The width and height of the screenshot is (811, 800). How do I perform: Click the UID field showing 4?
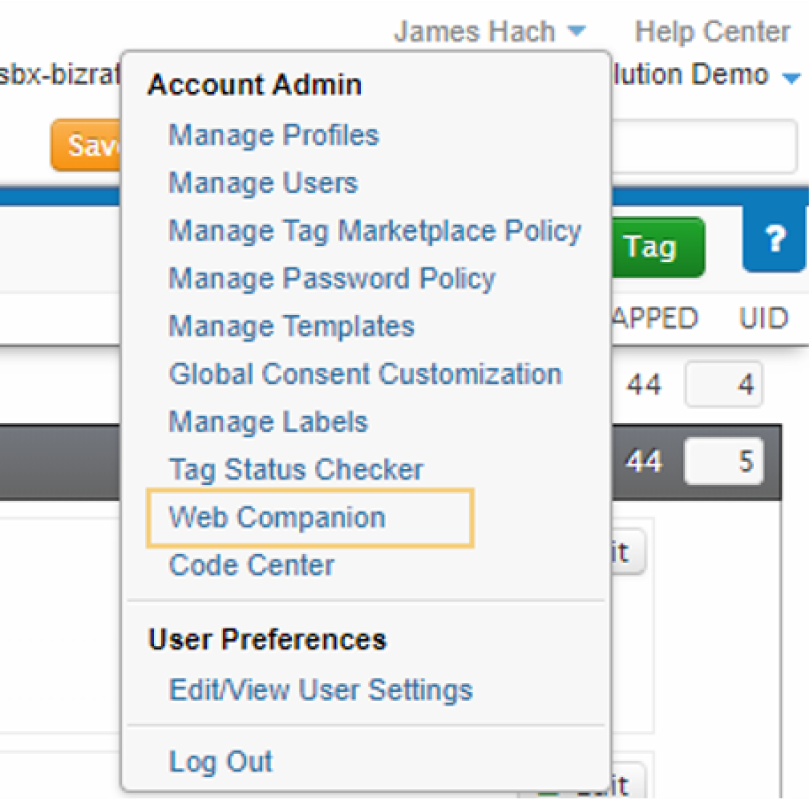pyautogui.click(x=723, y=385)
